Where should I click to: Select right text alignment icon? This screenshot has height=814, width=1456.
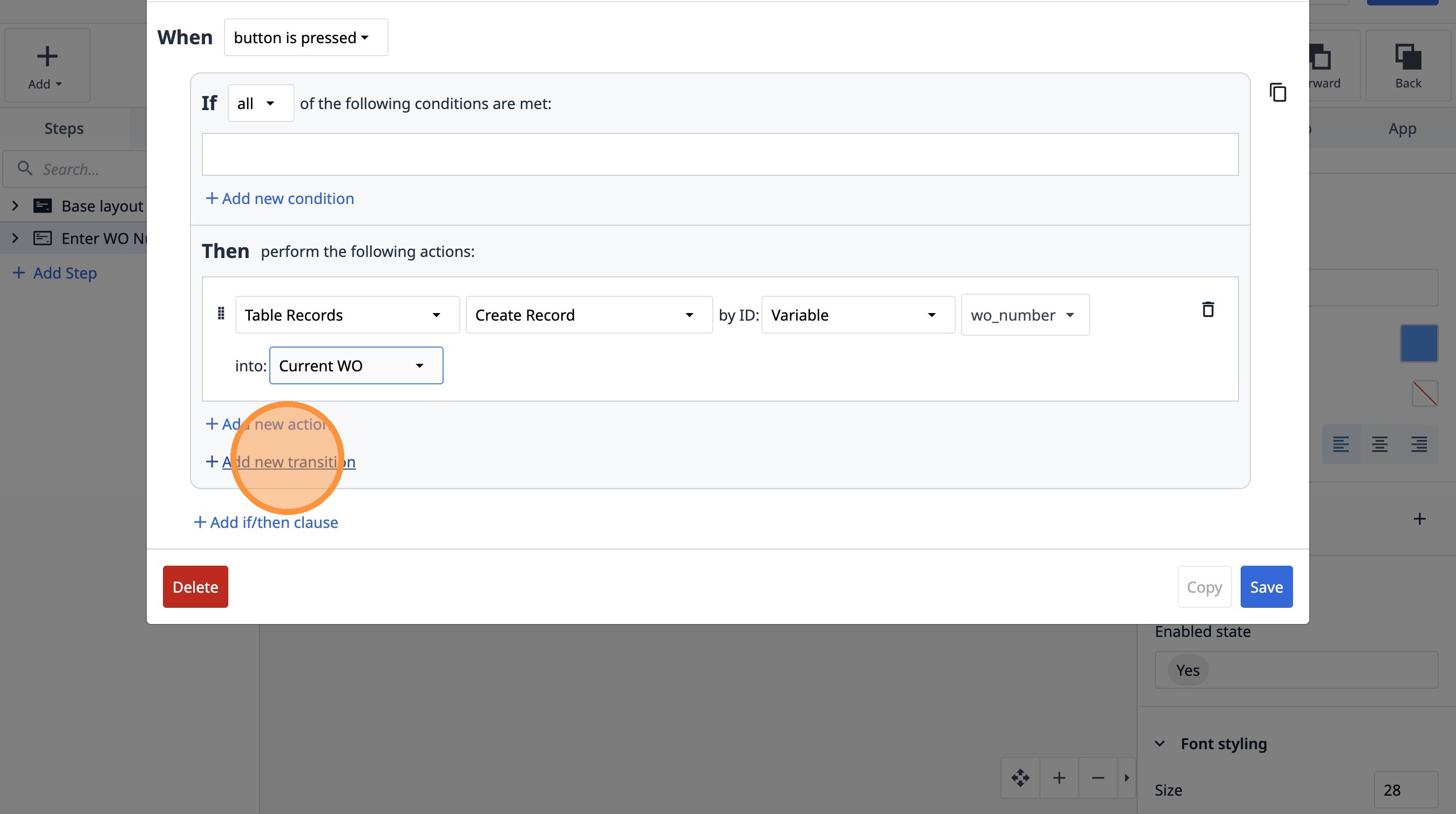1419,444
